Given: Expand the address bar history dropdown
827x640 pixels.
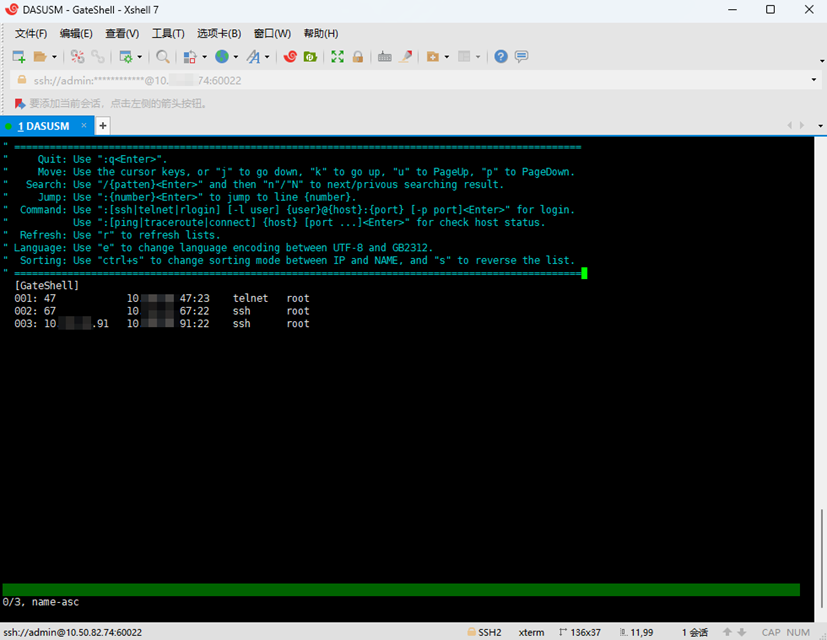Looking at the screenshot, I should click(813, 80).
